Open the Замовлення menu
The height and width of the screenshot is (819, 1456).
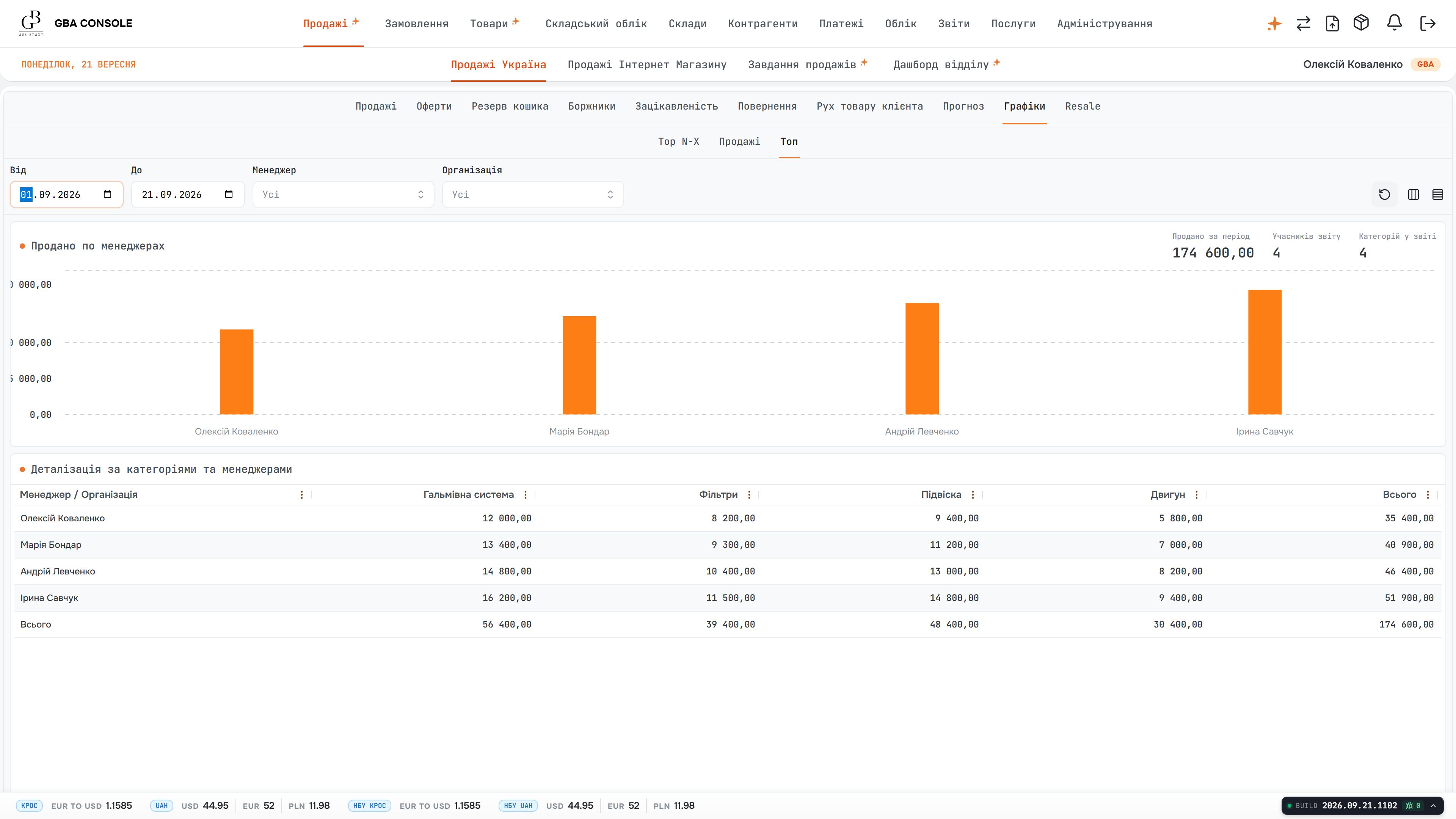click(x=417, y=24)
